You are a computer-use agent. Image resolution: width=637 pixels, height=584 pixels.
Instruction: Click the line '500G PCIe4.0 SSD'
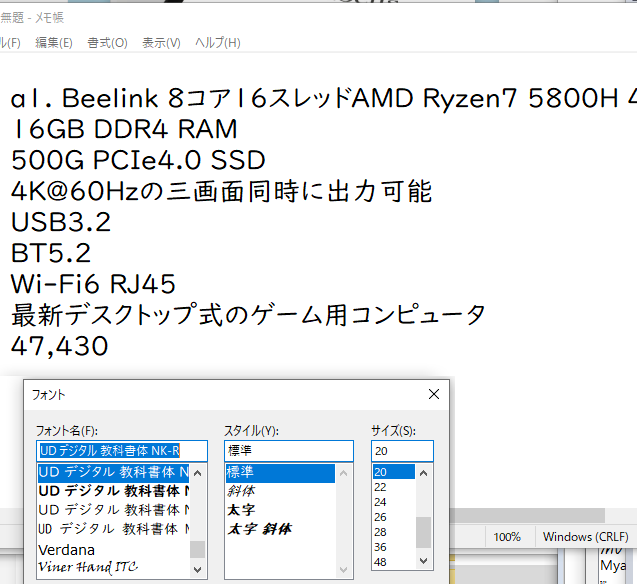[138, 160]
